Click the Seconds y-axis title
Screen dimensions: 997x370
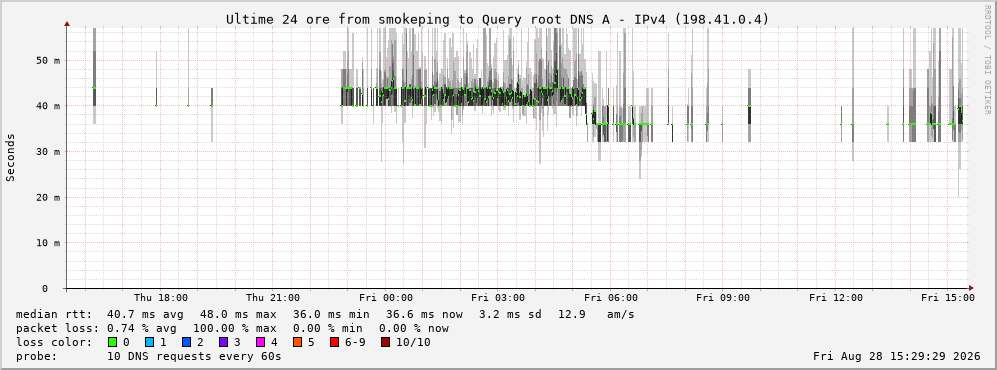tap(11, 157)
